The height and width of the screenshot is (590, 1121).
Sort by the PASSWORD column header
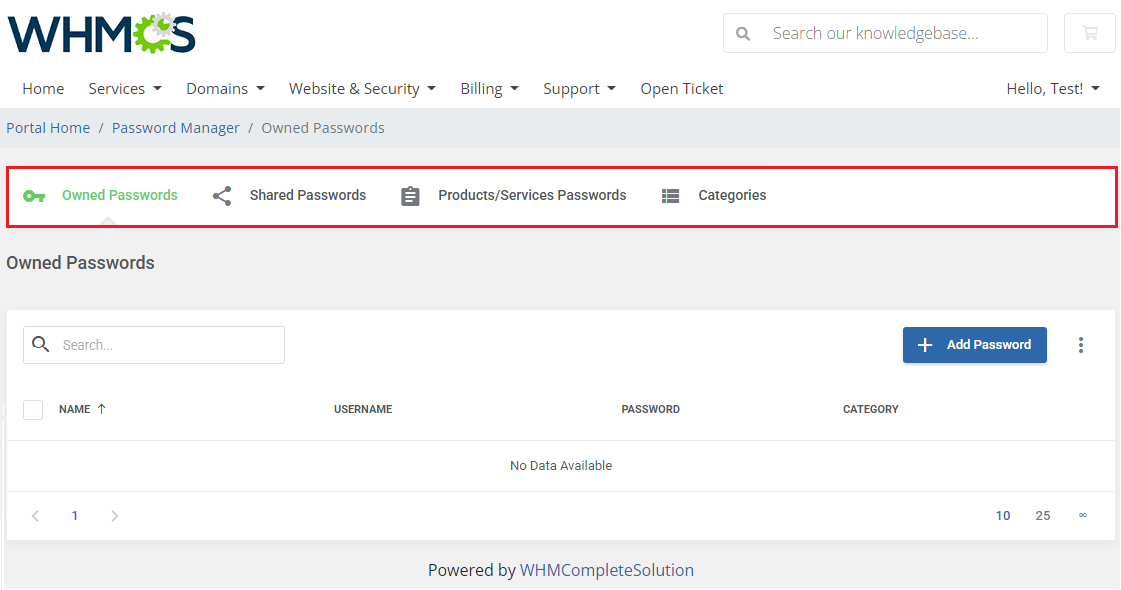(651, 409)
